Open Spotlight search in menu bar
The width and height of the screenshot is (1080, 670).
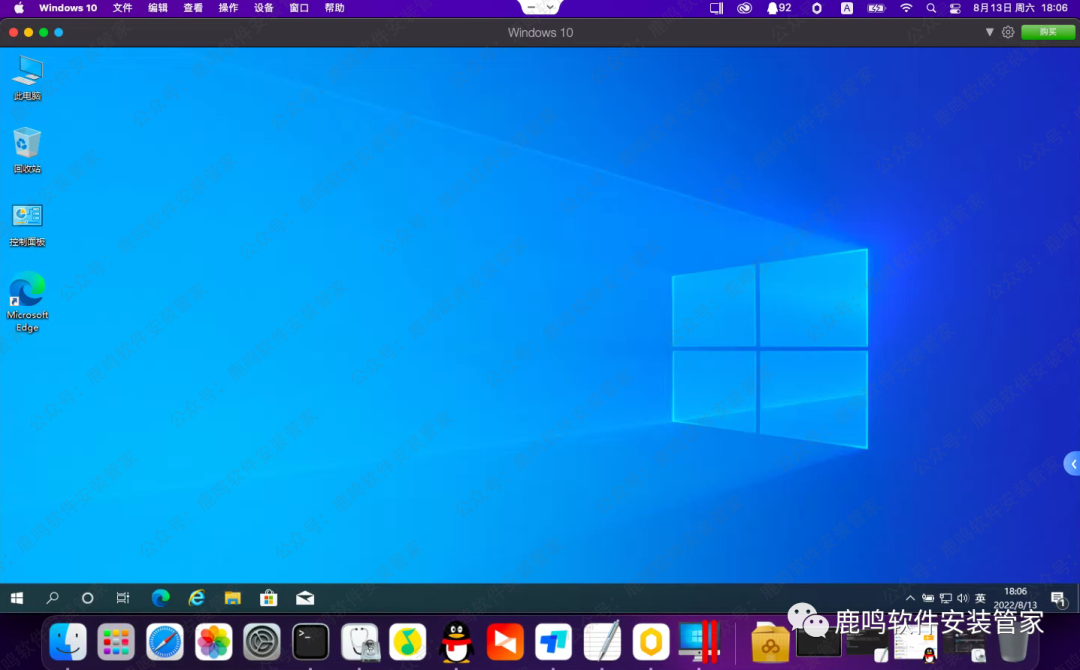(931, 8)
